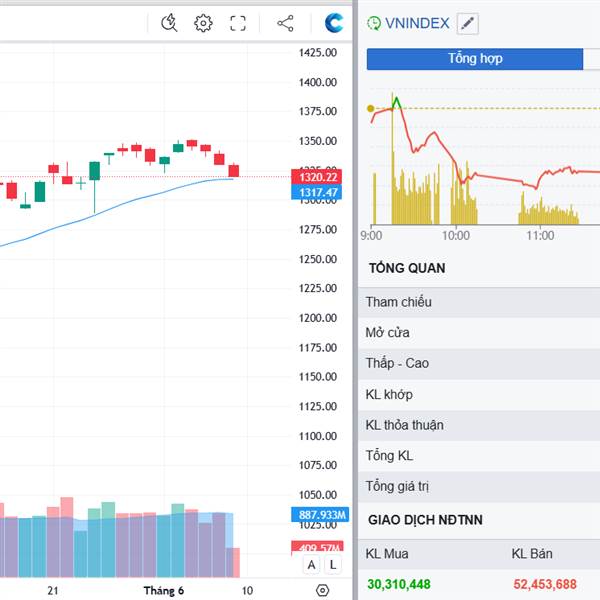600x600 pixels.
Task: Click the Tháng 6 date axis label
Action: tap(164, 591)
